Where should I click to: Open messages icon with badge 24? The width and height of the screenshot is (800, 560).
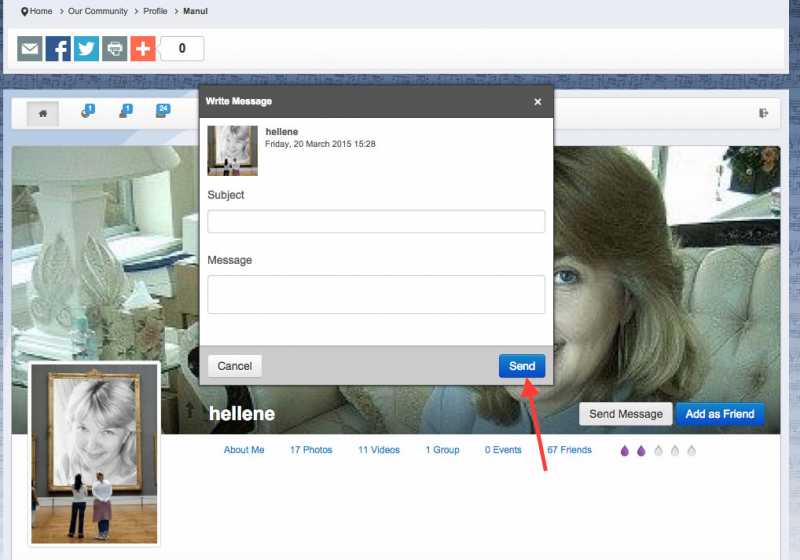[163, 111]
